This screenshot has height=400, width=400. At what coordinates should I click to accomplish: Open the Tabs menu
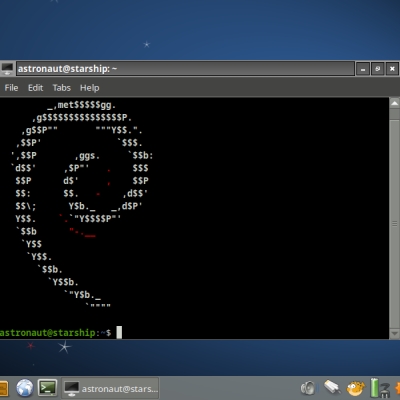[x=62, y=88]
